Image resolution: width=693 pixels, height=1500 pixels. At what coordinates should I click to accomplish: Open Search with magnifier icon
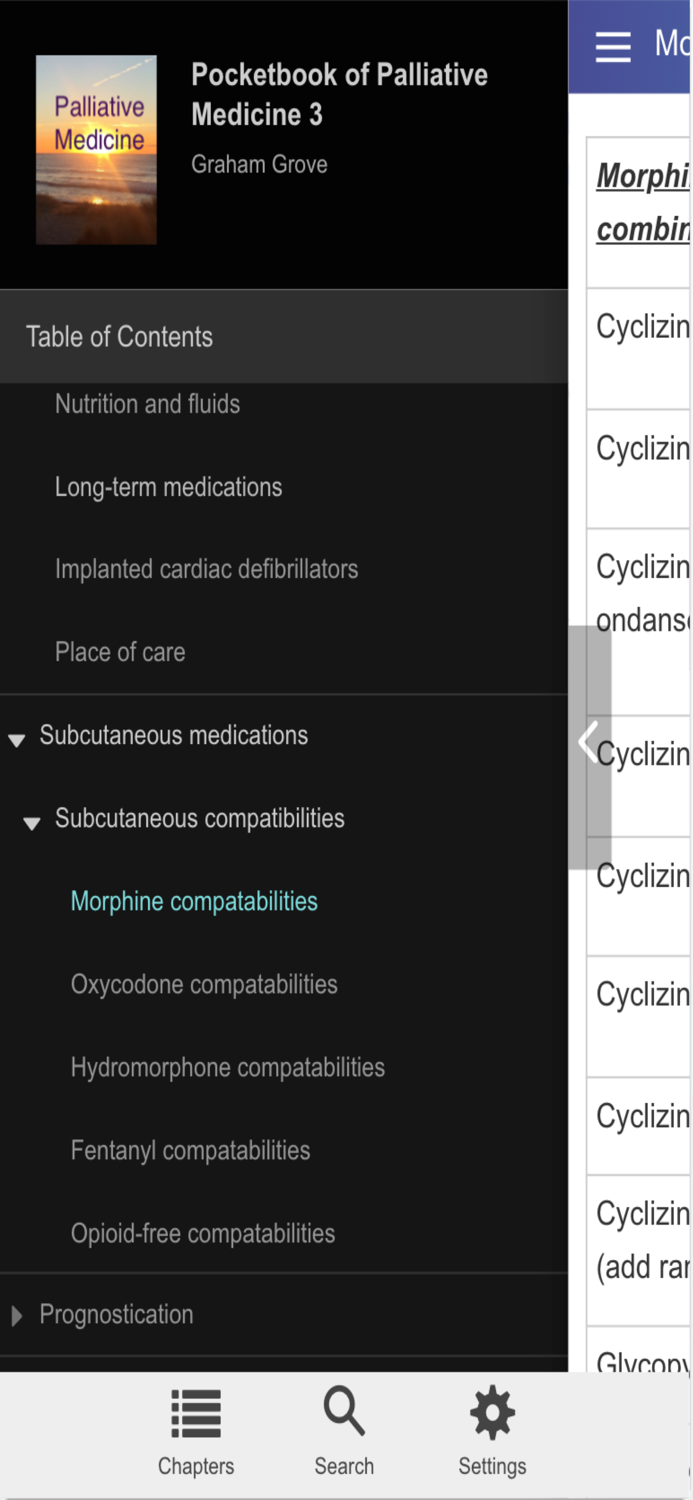pos(344,1413)
